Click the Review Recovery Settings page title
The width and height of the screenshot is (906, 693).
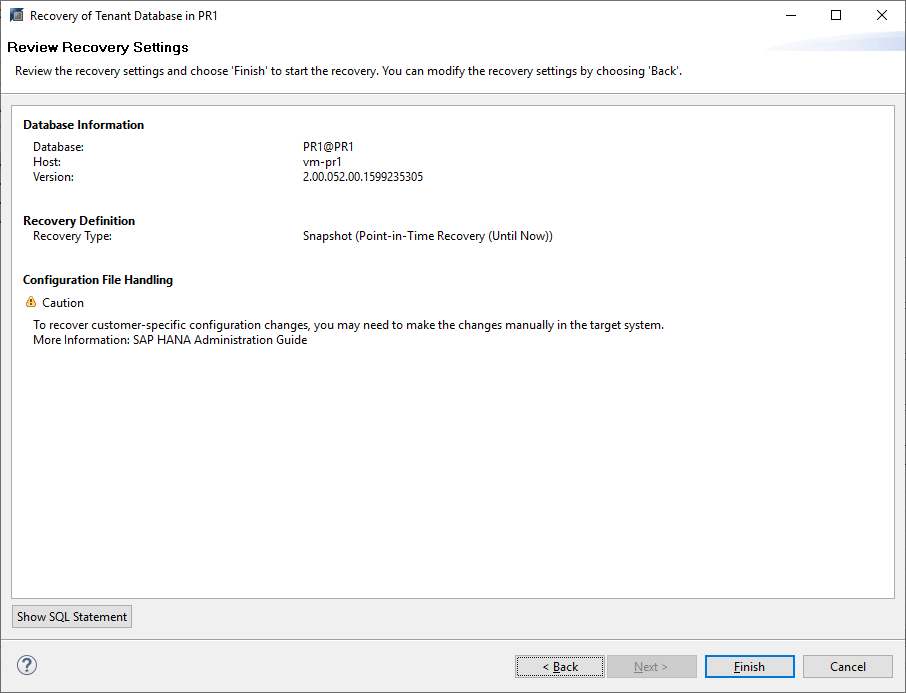(98, 47)
